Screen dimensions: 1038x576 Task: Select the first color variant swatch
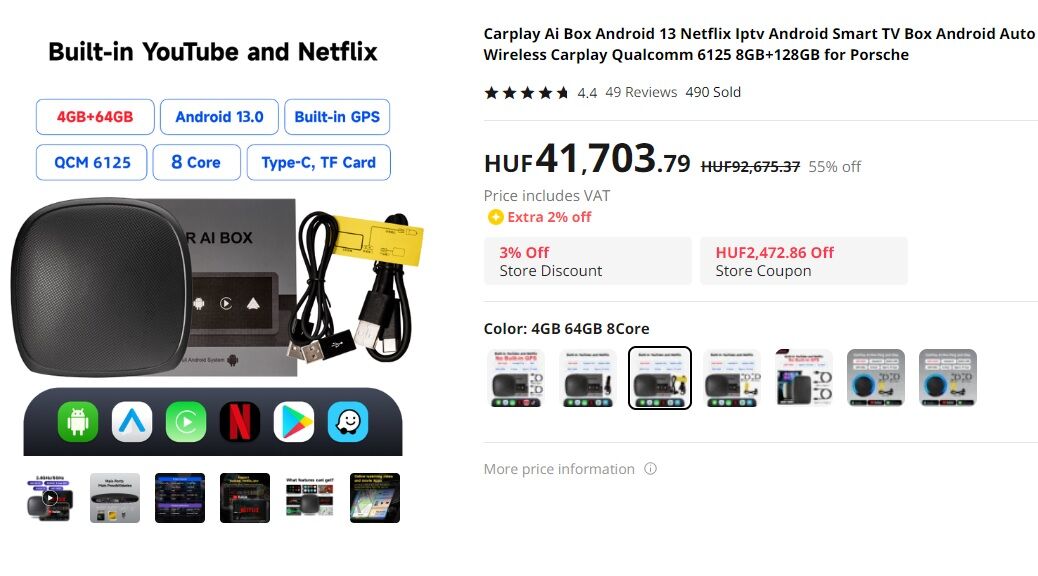coord(516,378)
